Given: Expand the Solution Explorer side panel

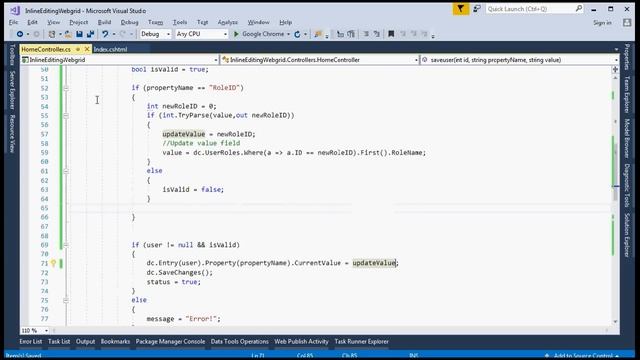Looking at the screenshot, I should (x=627, y=235).
